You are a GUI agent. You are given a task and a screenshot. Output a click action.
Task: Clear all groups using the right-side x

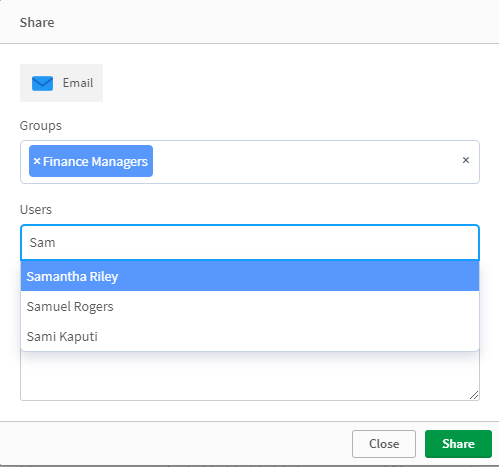466,160
